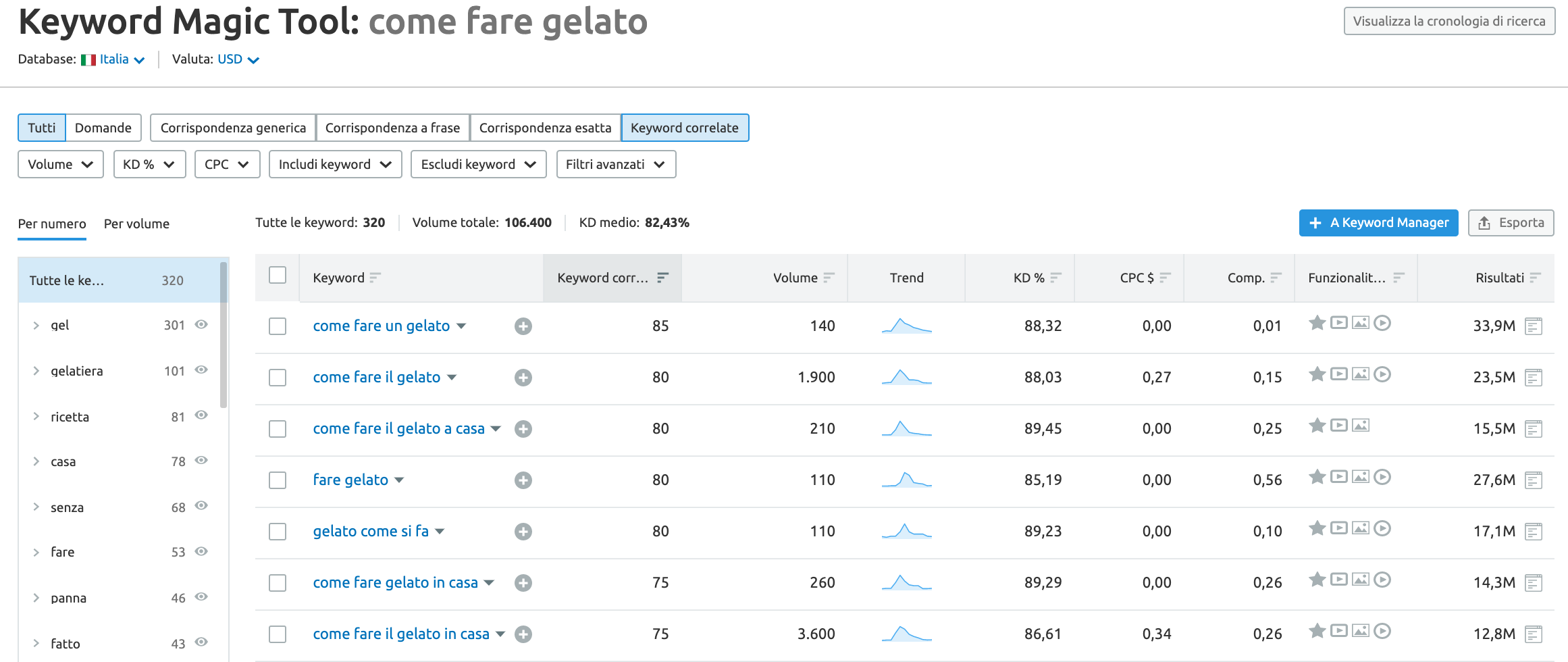
Task: Toggle eye icon for 'gel' group
Action: pyautogui.click(x=201, y=324)
